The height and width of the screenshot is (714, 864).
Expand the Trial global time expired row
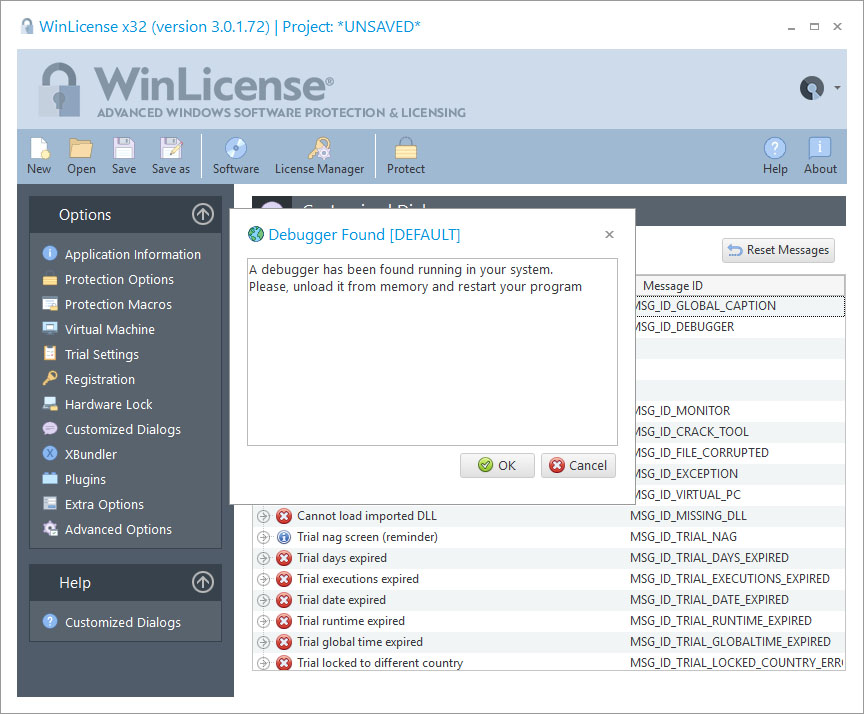tap(263, 642)
